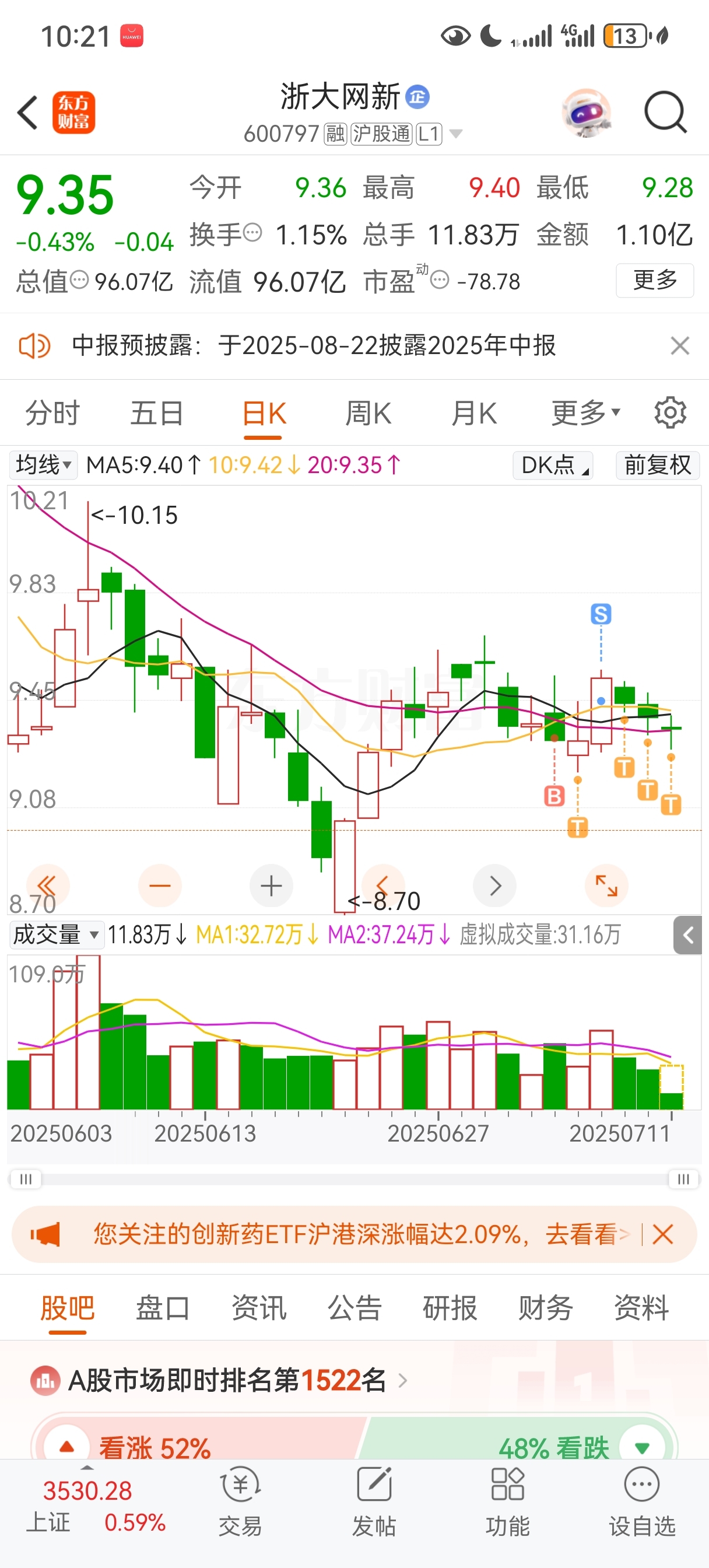Dismiss the 创新药ETF banner
The width and height of the screenshot is (709, 1568).
662,1234
